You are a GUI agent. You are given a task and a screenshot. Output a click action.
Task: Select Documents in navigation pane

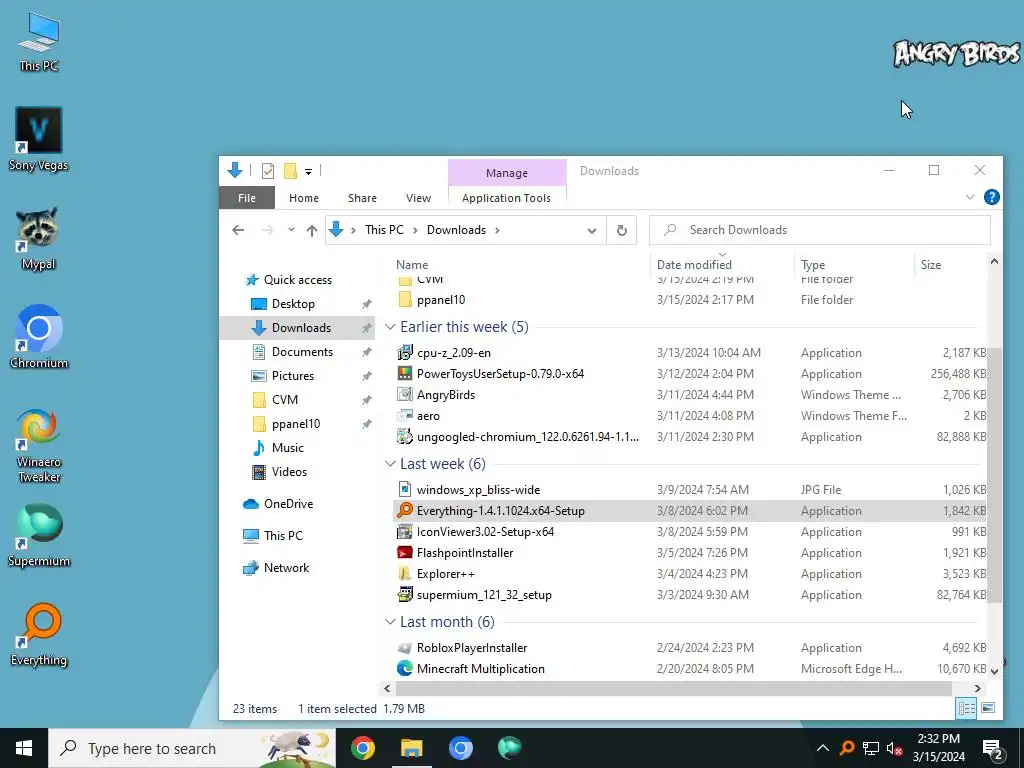tap(302, 351)
